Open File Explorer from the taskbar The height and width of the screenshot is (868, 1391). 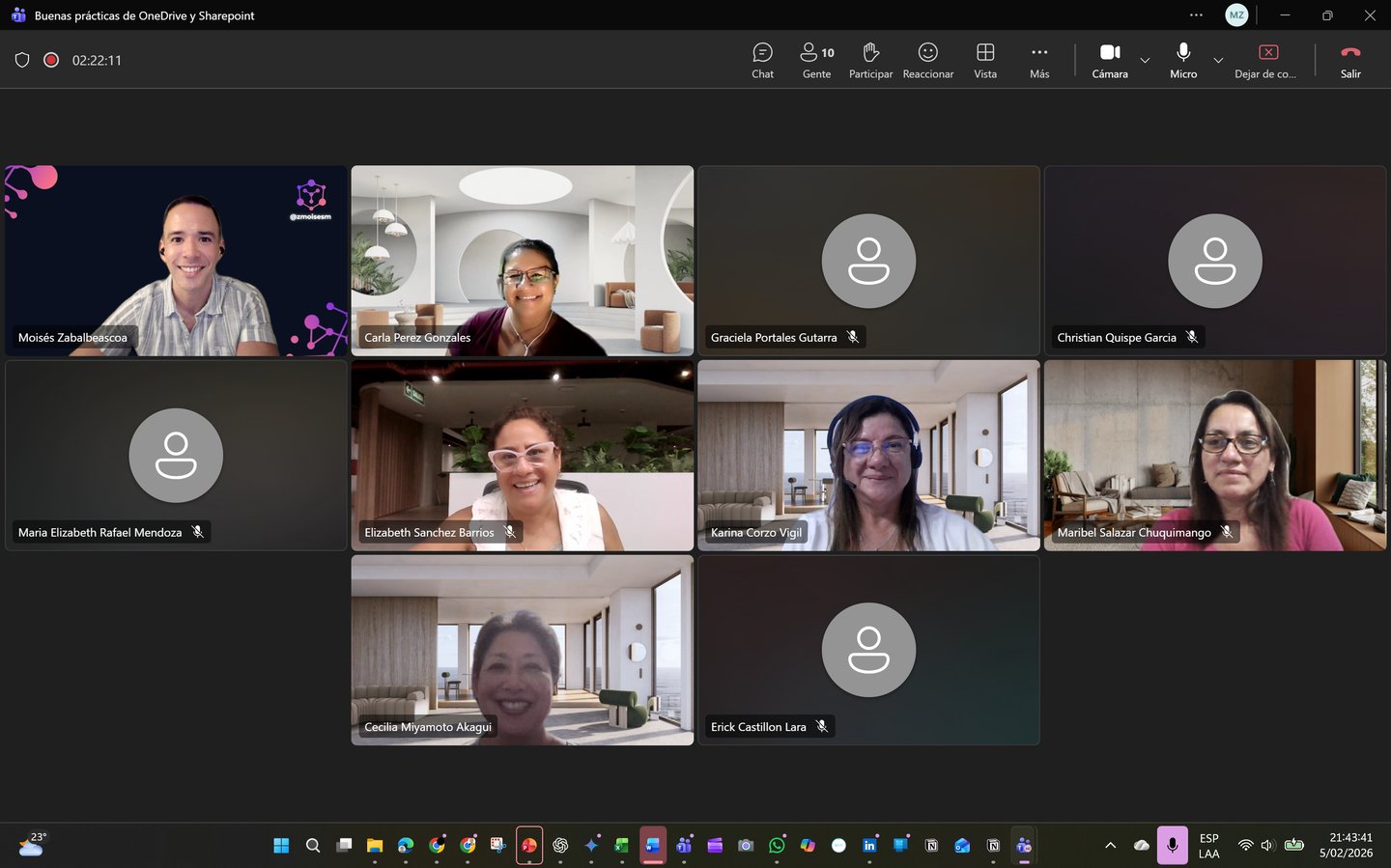coord(375,846)
